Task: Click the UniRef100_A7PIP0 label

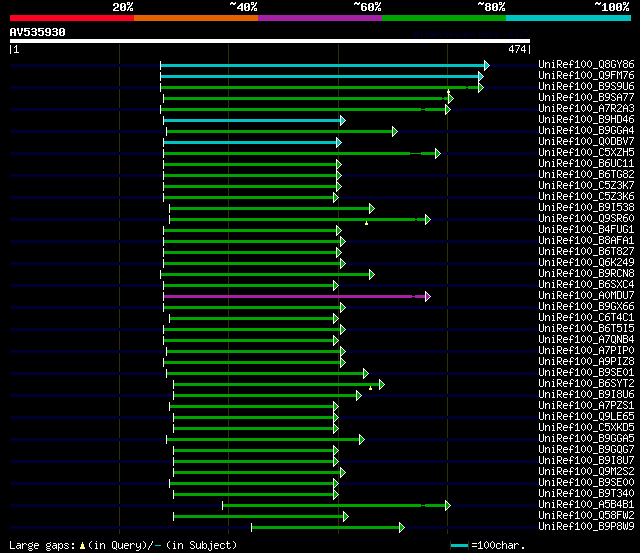Action: click(586, 351)
